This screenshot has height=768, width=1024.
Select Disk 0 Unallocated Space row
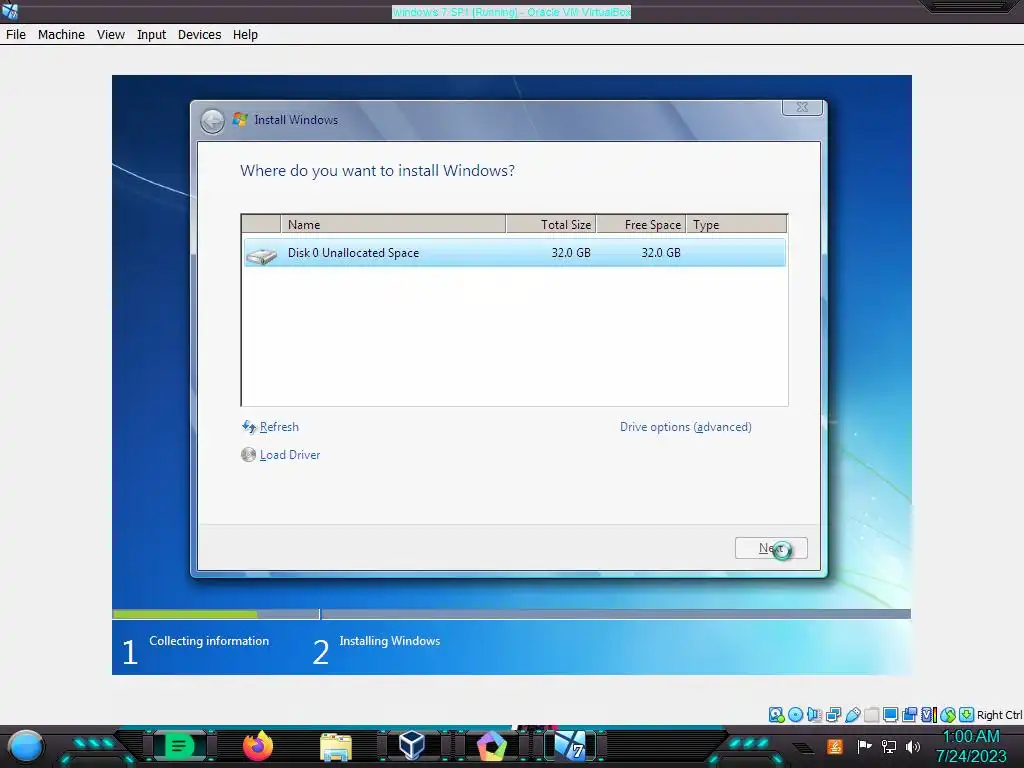[515, 253]
